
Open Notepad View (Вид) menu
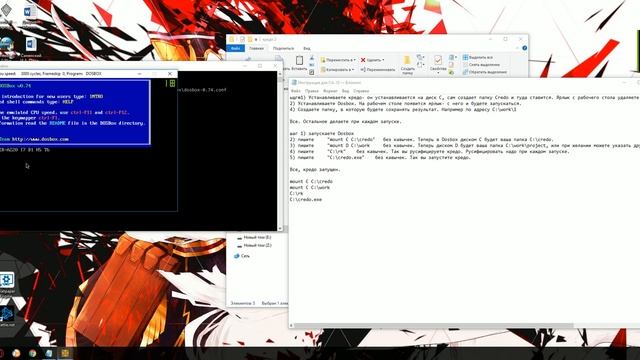point(345,91)
